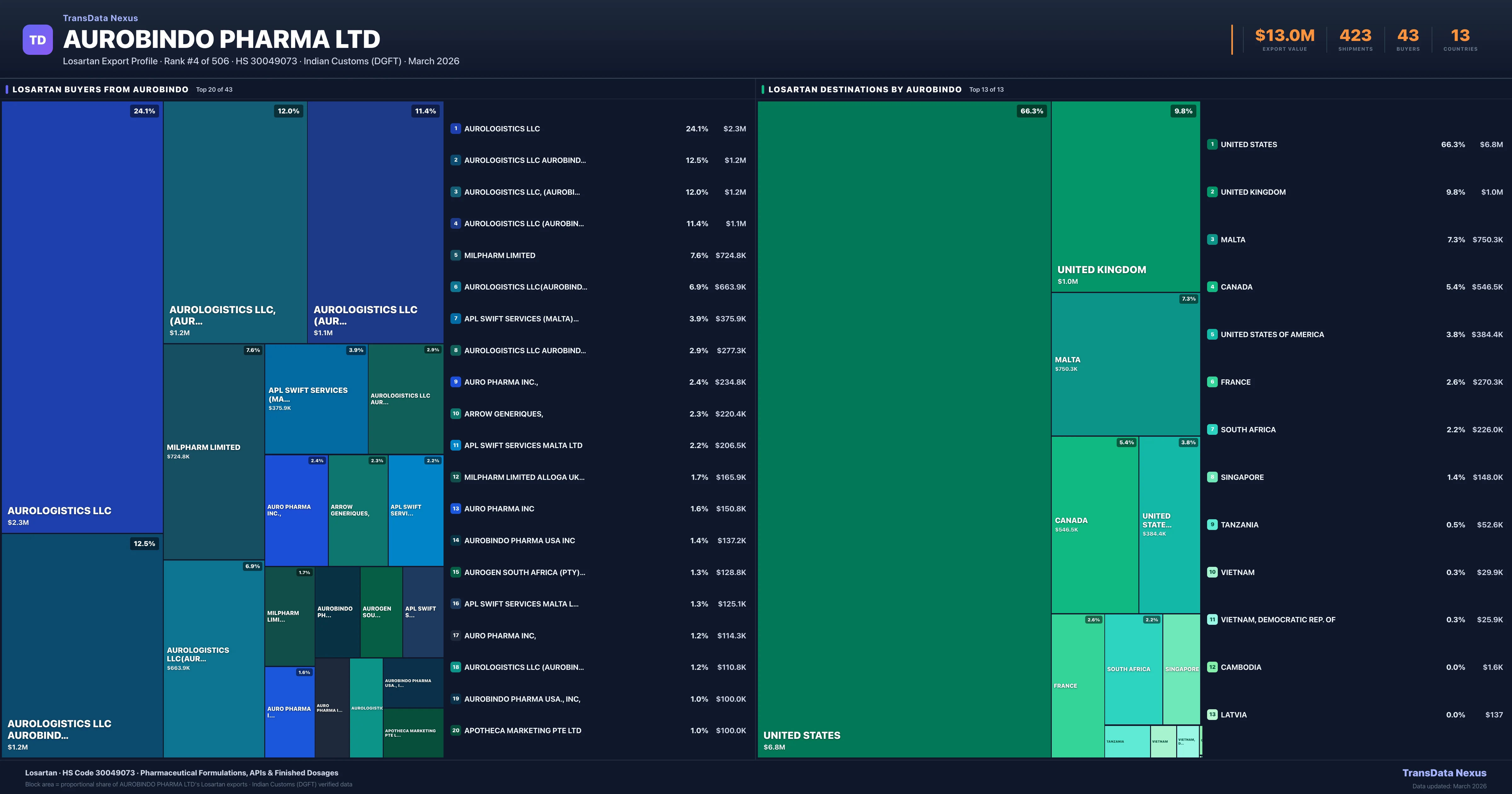Click rank 7 badge beside SOUTH AFRICA
The image size is (1512, 794).
point(1212,429)
